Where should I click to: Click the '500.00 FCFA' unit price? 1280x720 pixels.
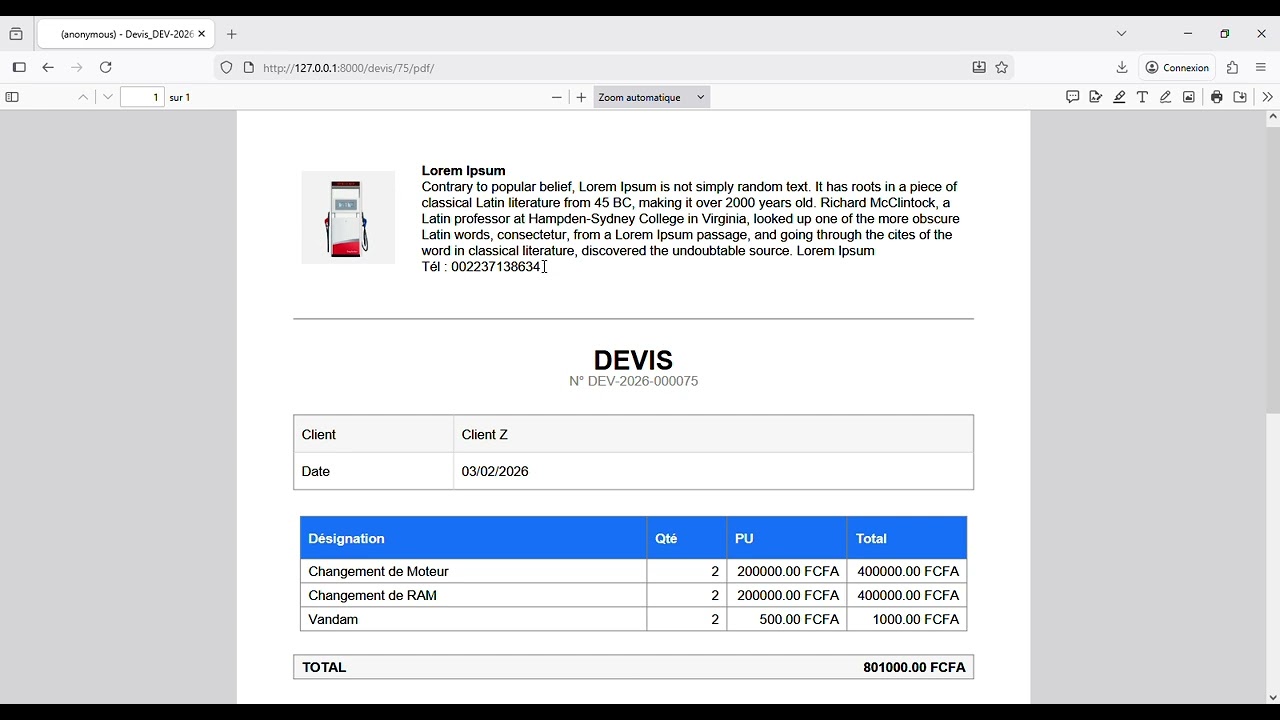799,620
